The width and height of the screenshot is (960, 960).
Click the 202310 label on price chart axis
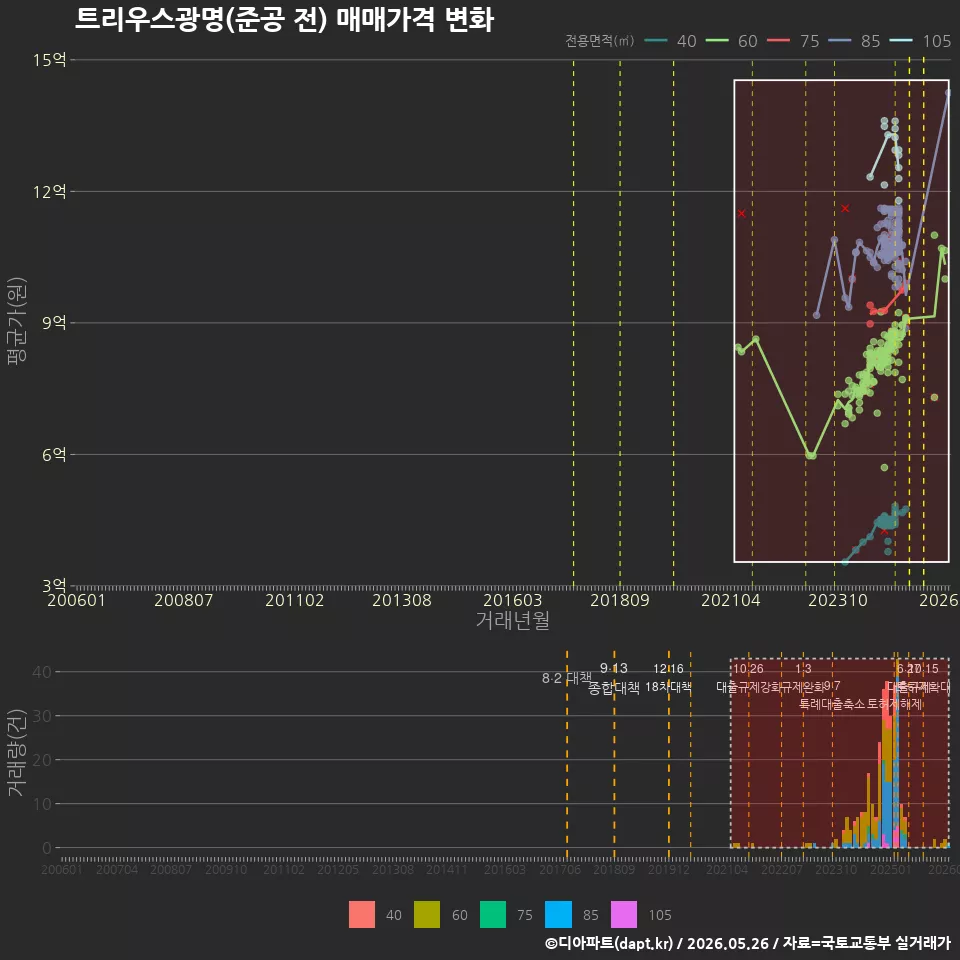tap(838, 600)
